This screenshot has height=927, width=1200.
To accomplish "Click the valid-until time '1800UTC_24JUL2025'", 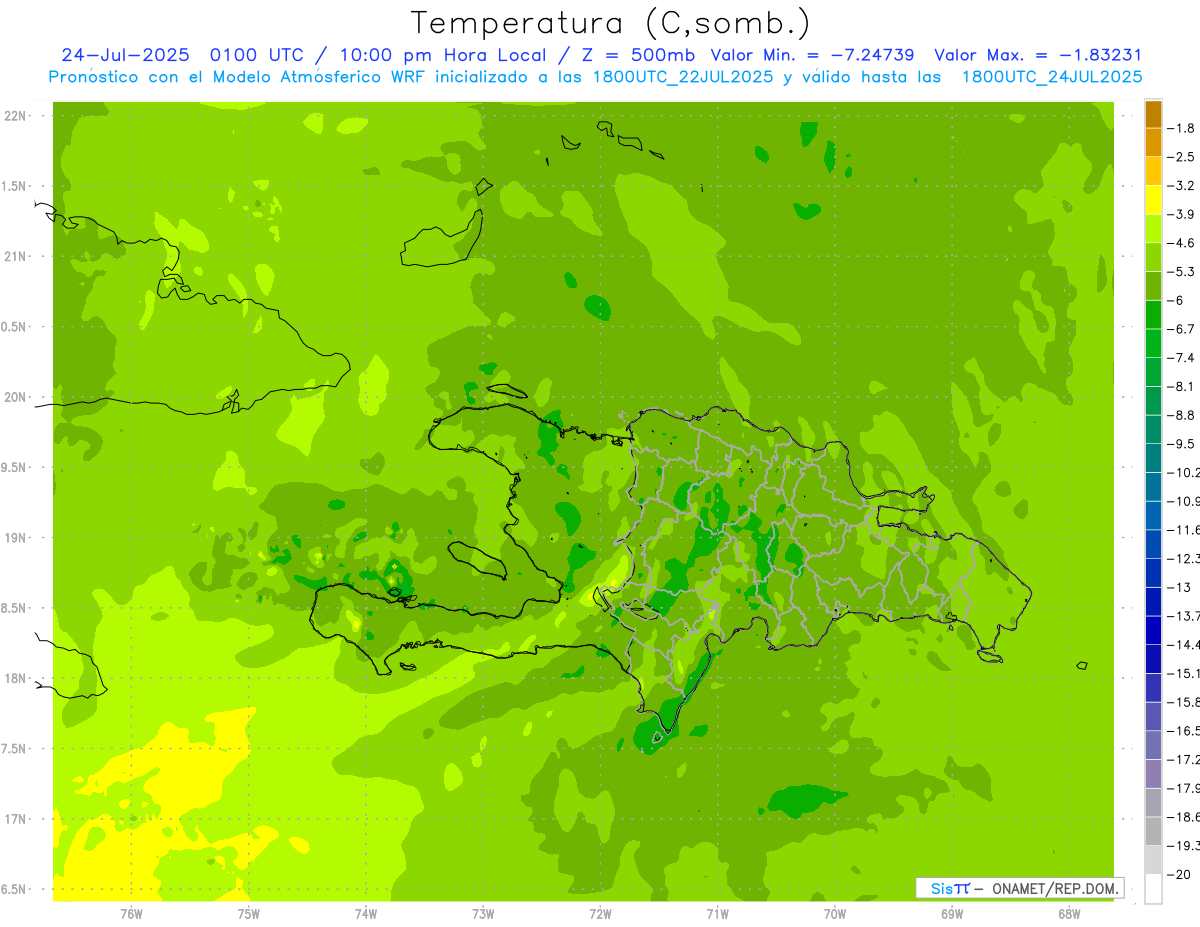I will [x=1051, y=76].
